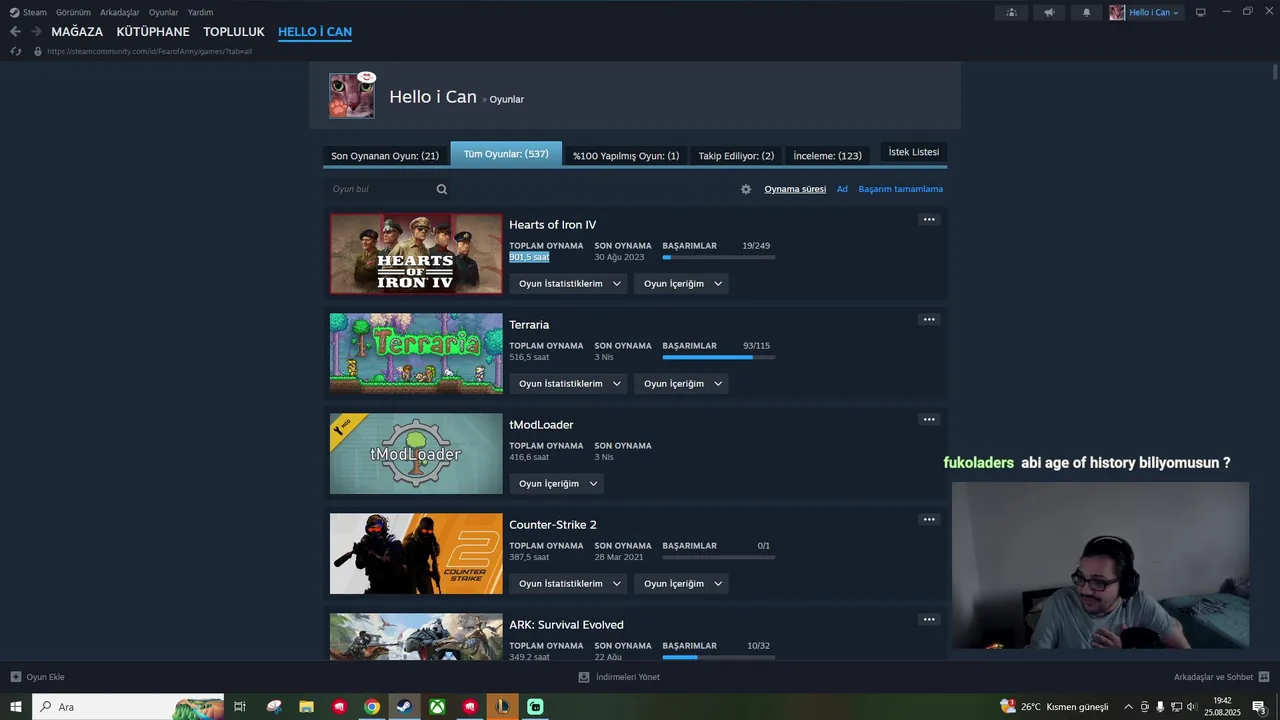Open the three-dot menu for Terraria

click(x=929, y=319)
